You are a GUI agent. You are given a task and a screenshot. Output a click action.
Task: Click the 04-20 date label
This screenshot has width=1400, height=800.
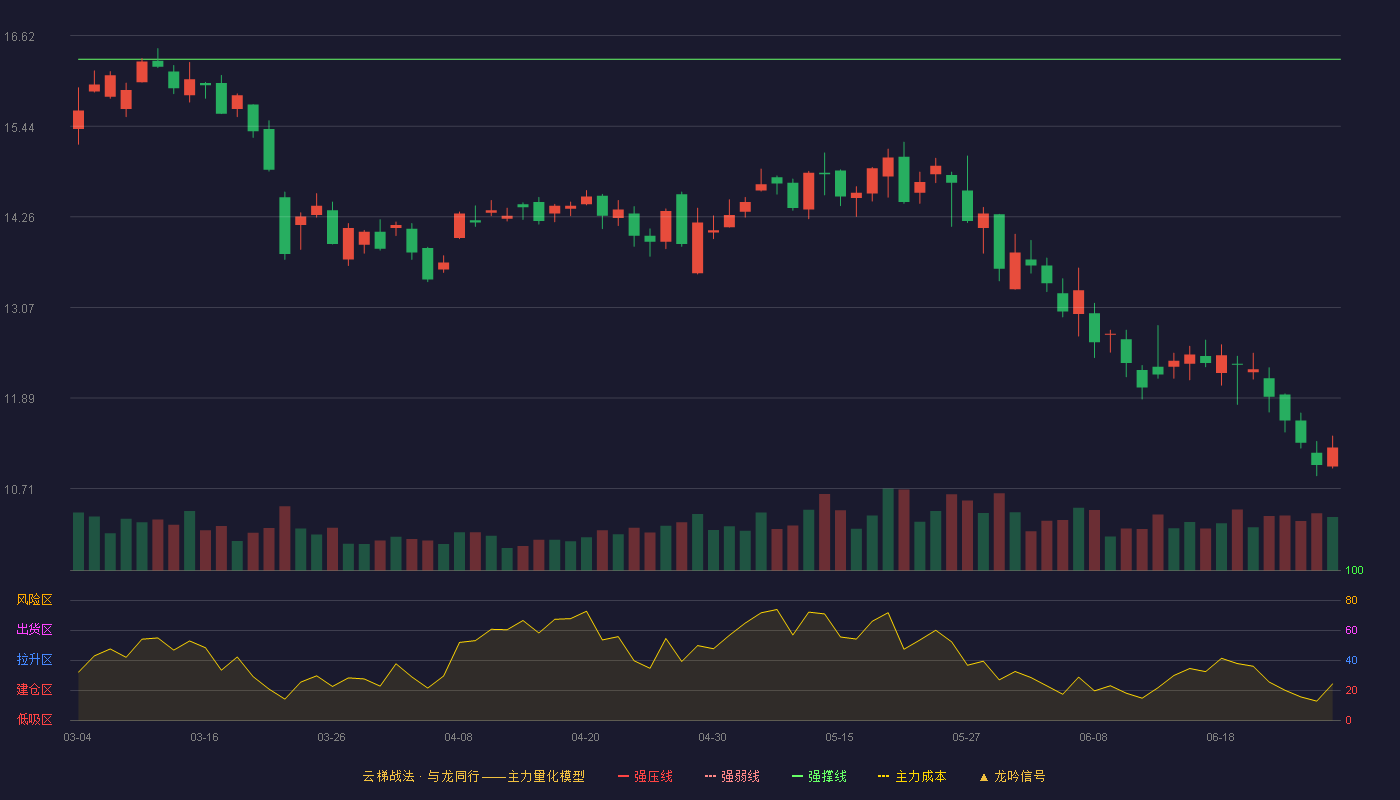pyautogui.click(x=585, y=737)
